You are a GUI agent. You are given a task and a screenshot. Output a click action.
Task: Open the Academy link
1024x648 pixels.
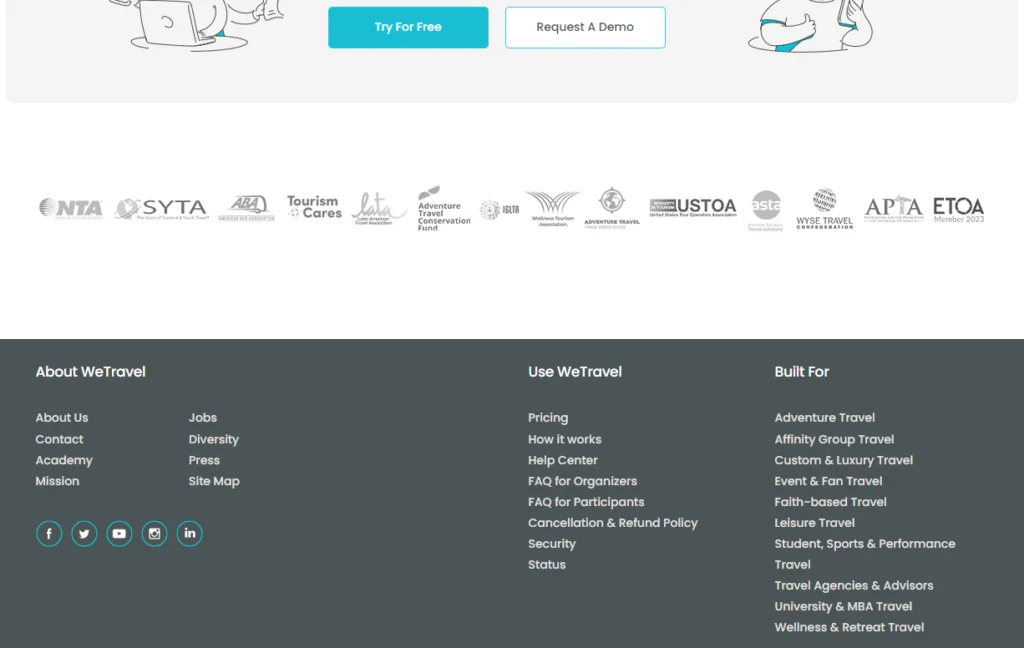click(x=64, y=461)
